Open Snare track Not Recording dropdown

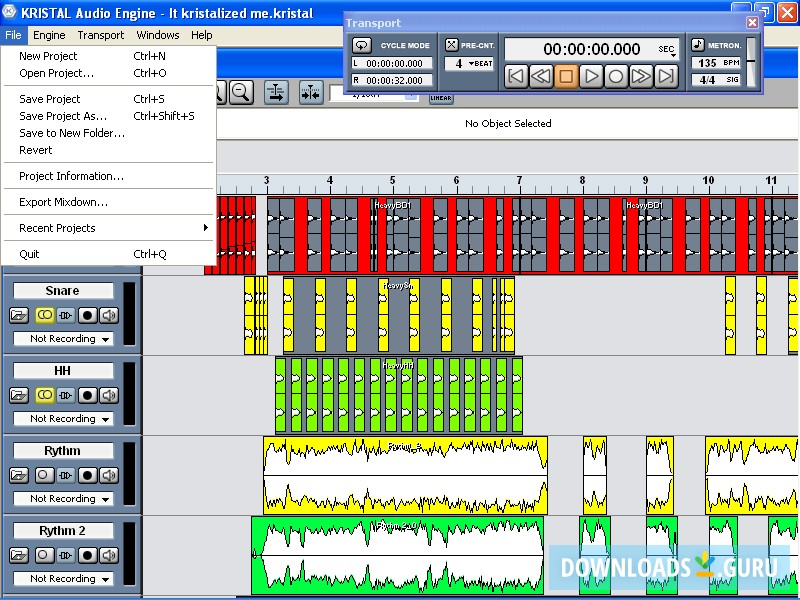[x=62, y=339]
